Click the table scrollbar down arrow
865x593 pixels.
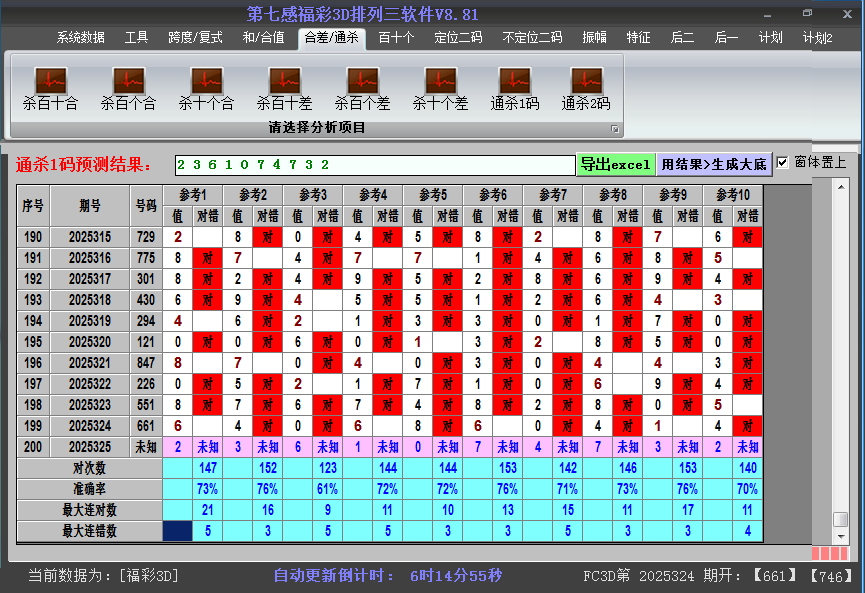tap(841, 538)
